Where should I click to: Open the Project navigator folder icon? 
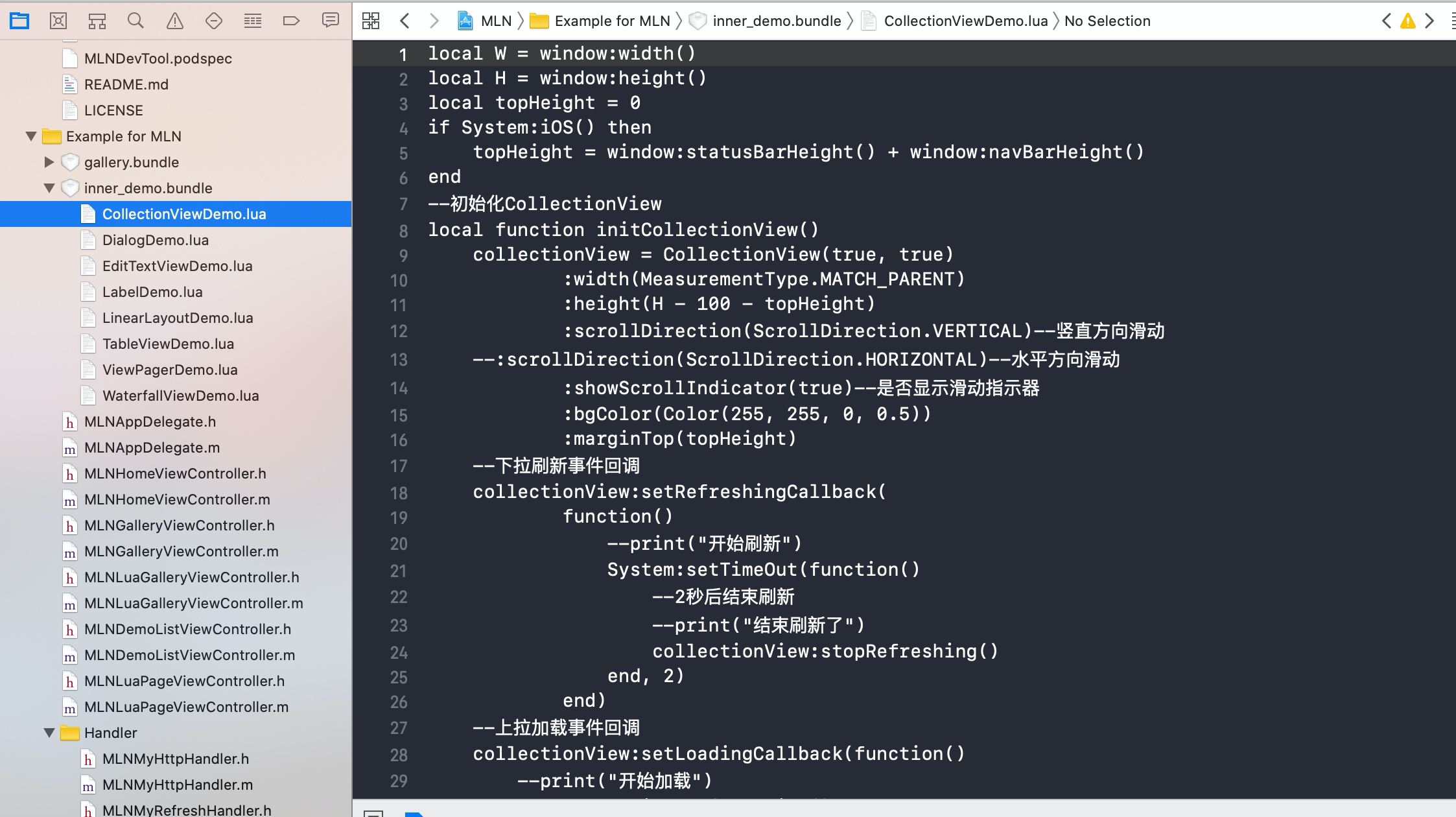[x=19, y=21]
